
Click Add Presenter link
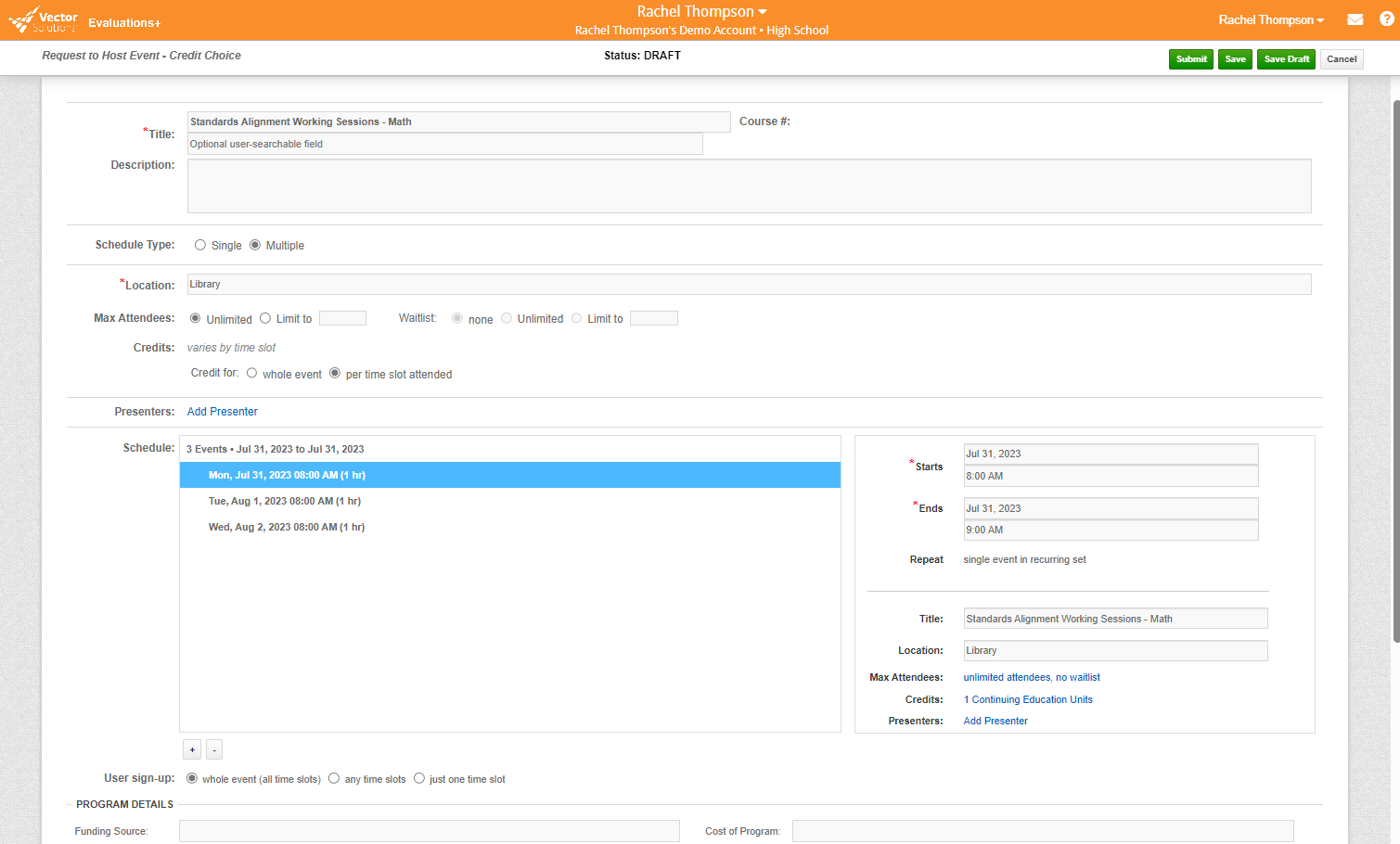click(222, 411)
